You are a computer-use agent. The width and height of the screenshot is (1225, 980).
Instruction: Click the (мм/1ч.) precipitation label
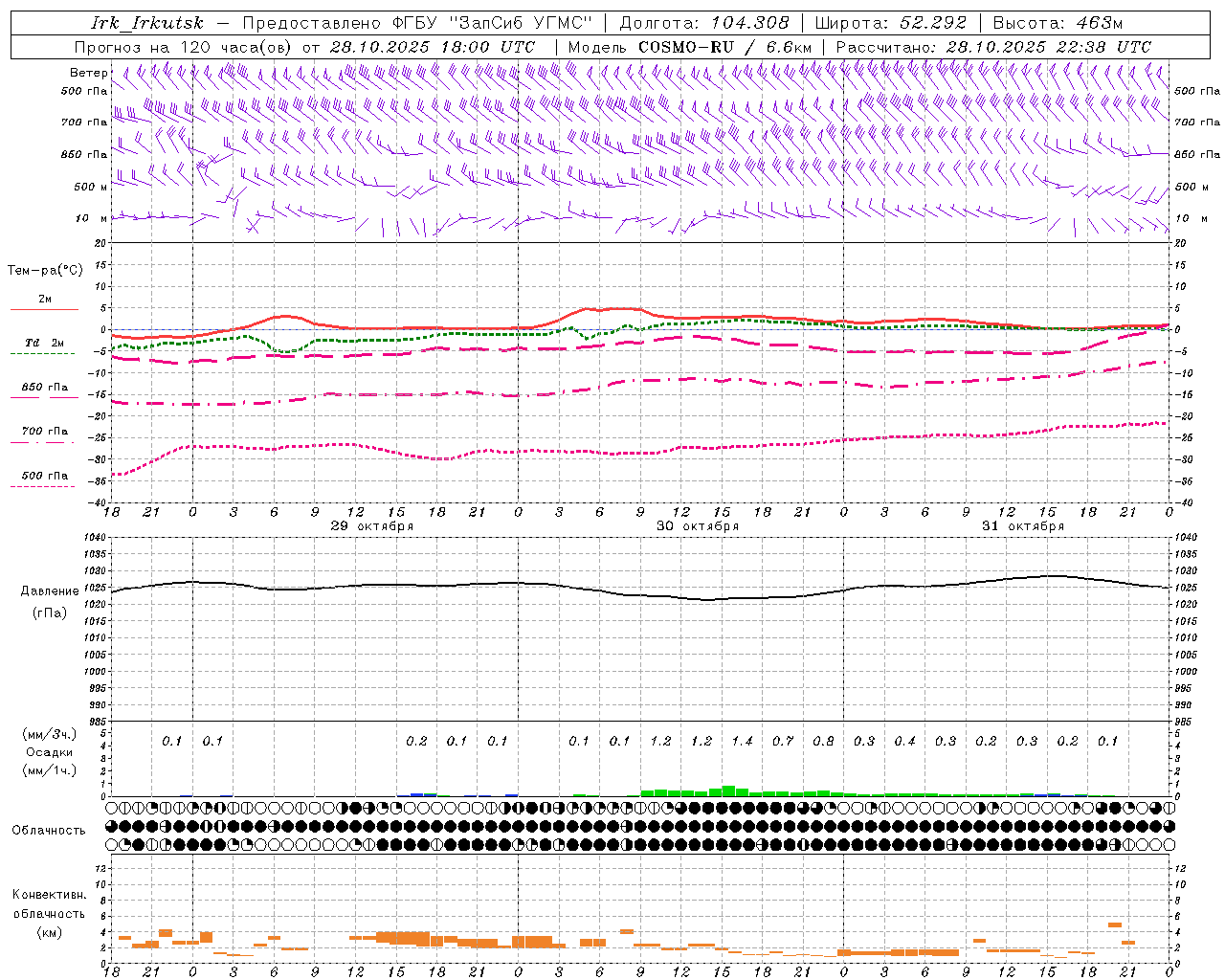click(x=50, y=770)
